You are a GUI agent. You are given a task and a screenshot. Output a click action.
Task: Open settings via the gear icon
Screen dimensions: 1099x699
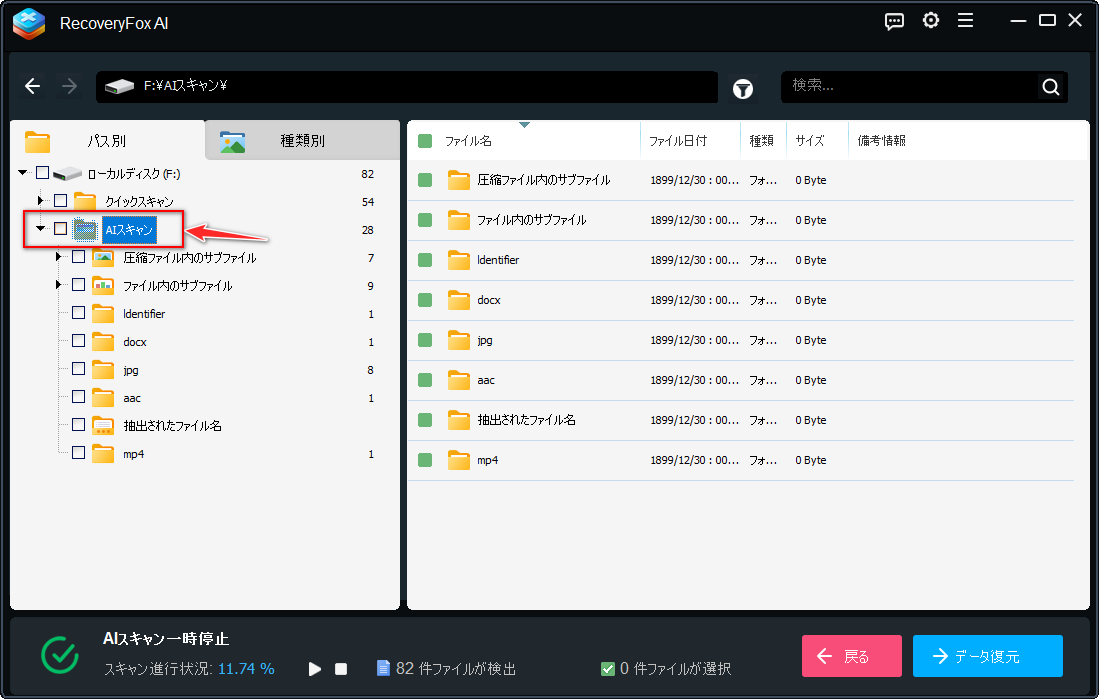(x=931, y=21)
